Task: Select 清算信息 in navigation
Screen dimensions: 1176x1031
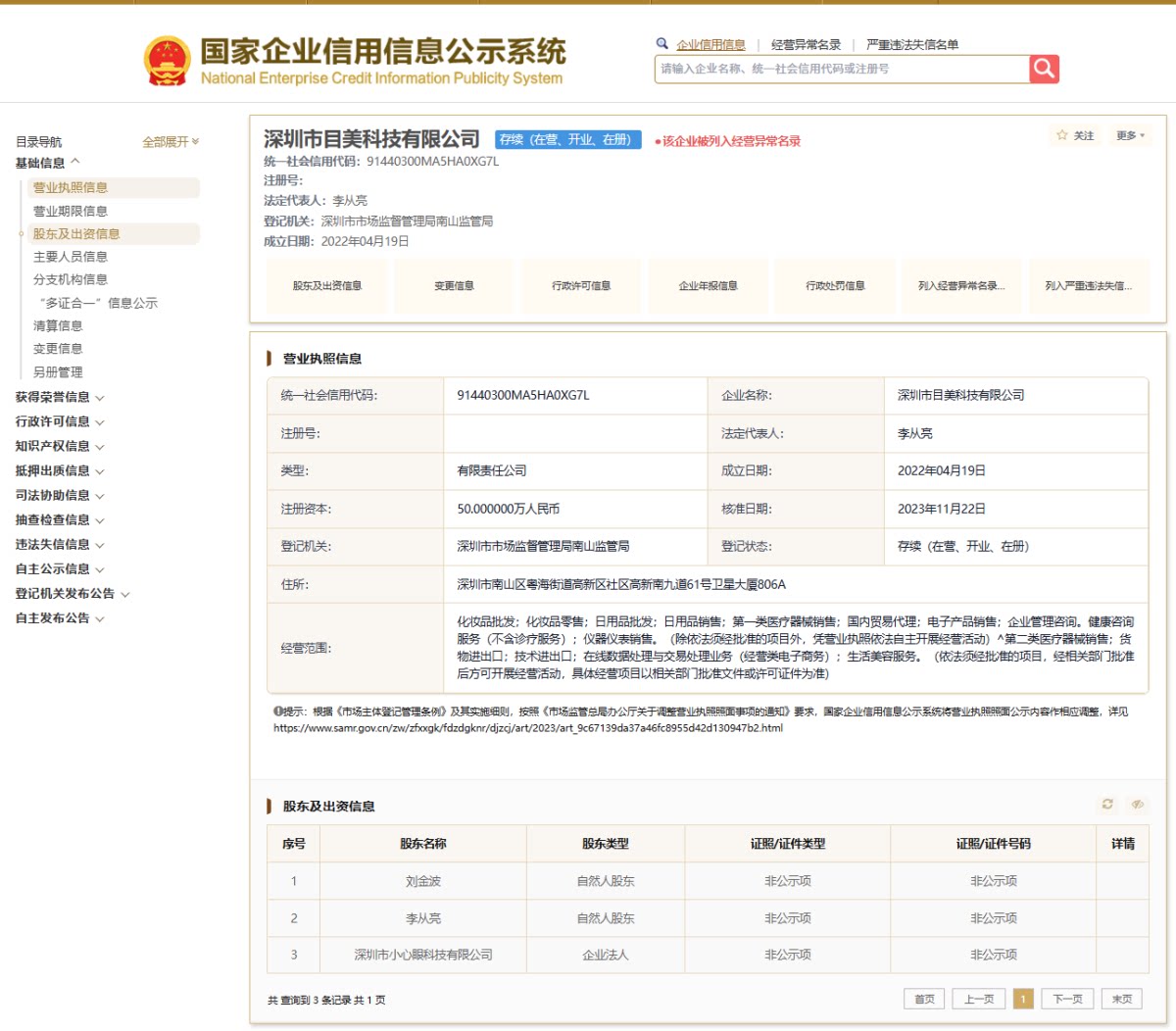Action: tap(58, 325)
